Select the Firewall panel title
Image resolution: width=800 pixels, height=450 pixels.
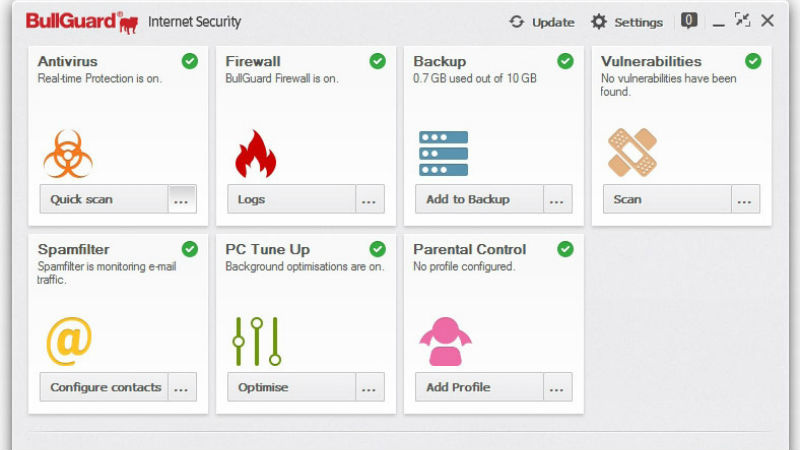pos(253,61)
